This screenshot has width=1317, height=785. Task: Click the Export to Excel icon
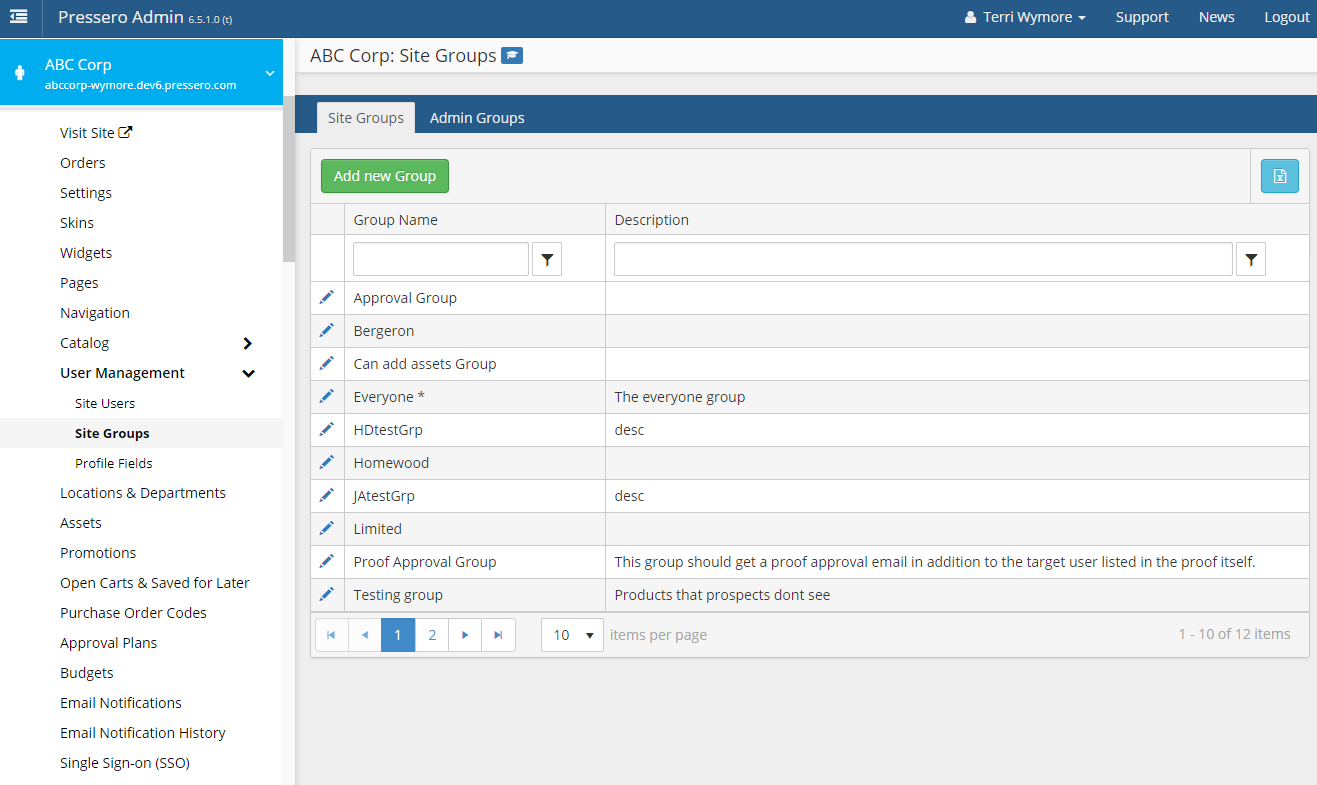coord(1279,177)
